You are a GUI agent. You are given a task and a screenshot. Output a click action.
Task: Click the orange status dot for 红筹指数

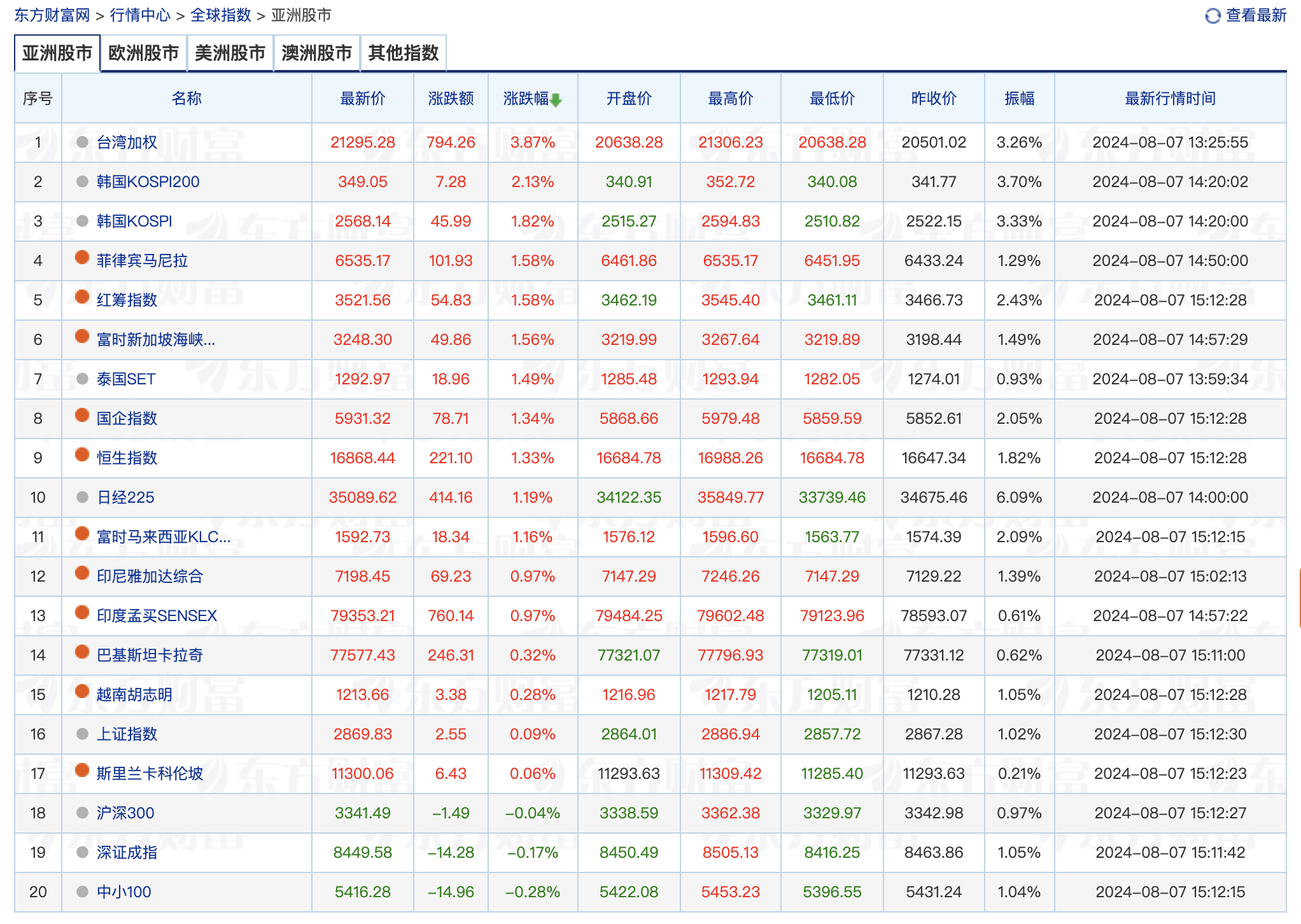click(x=82, y=297)
